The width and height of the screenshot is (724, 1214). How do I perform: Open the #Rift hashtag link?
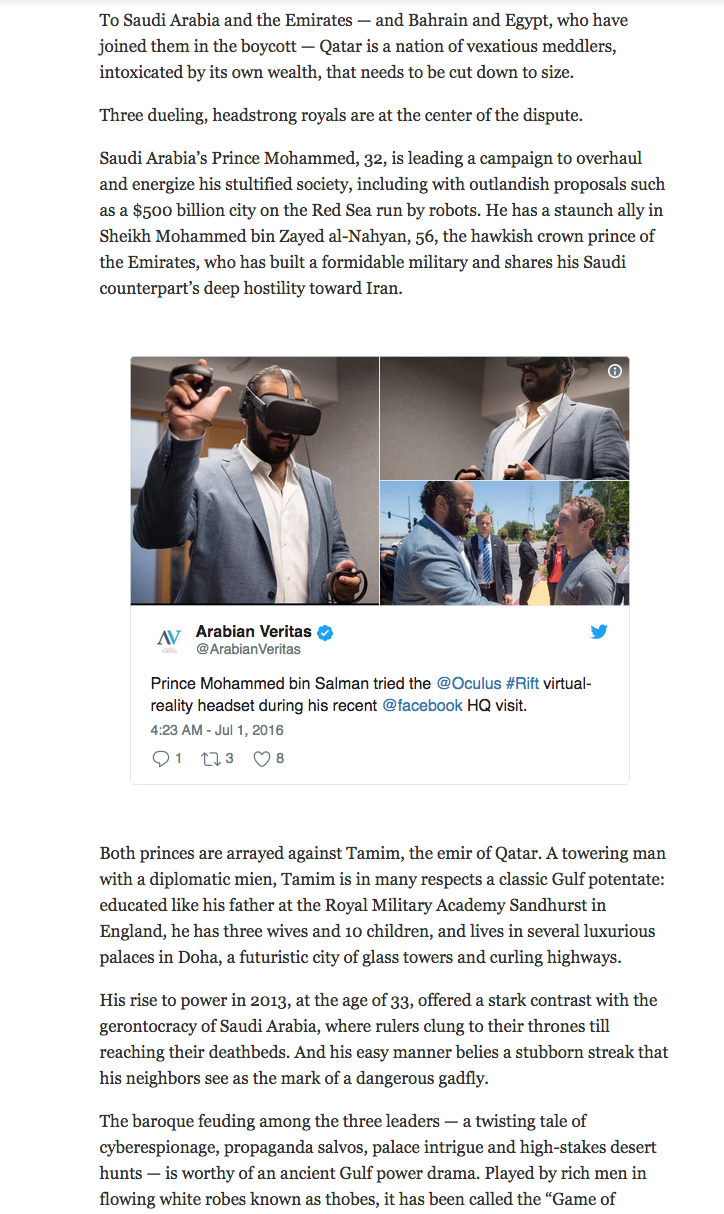pyautogui.click(x=522, y=684)
